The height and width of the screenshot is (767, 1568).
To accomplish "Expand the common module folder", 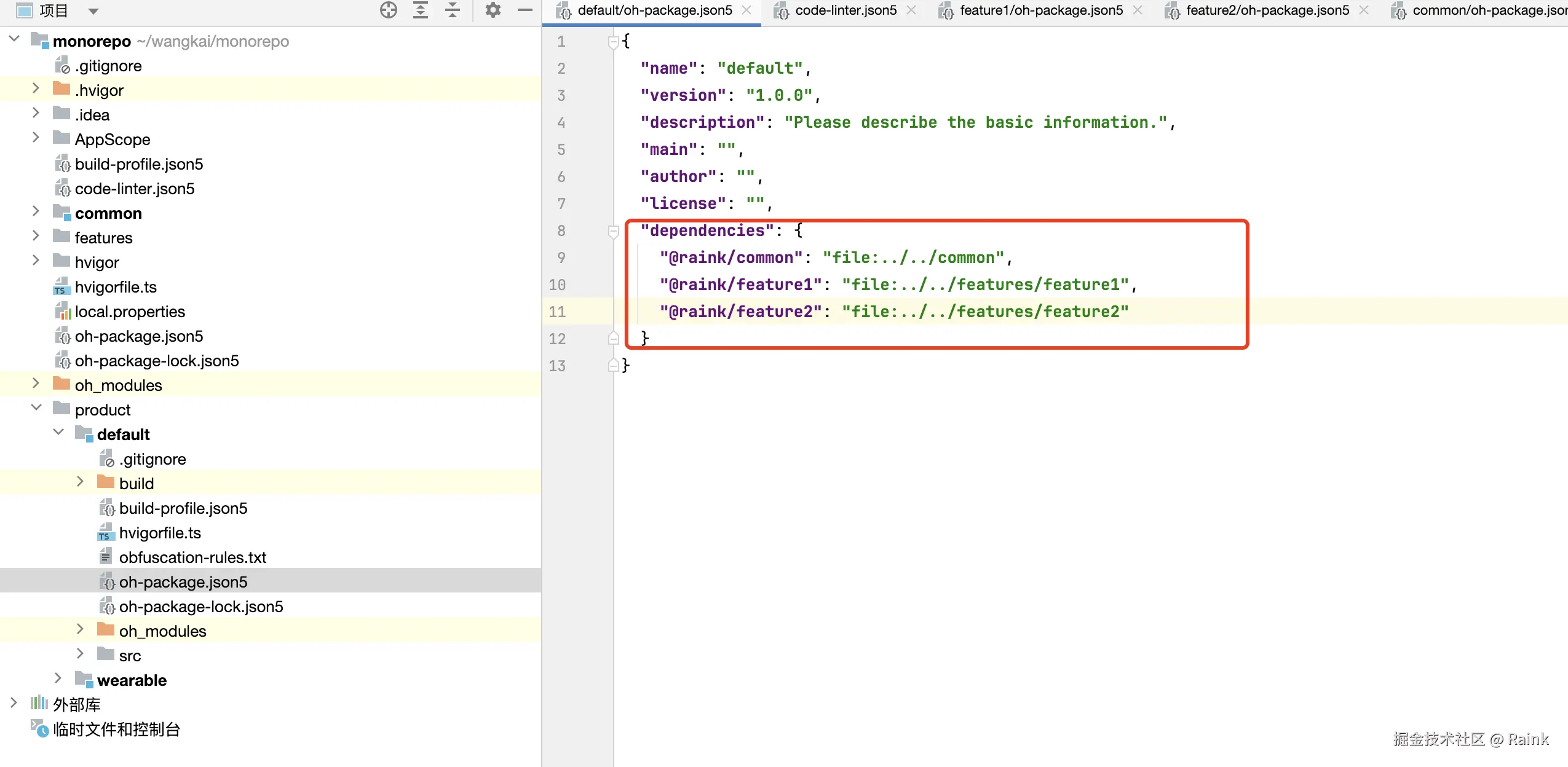I will 36,212.
